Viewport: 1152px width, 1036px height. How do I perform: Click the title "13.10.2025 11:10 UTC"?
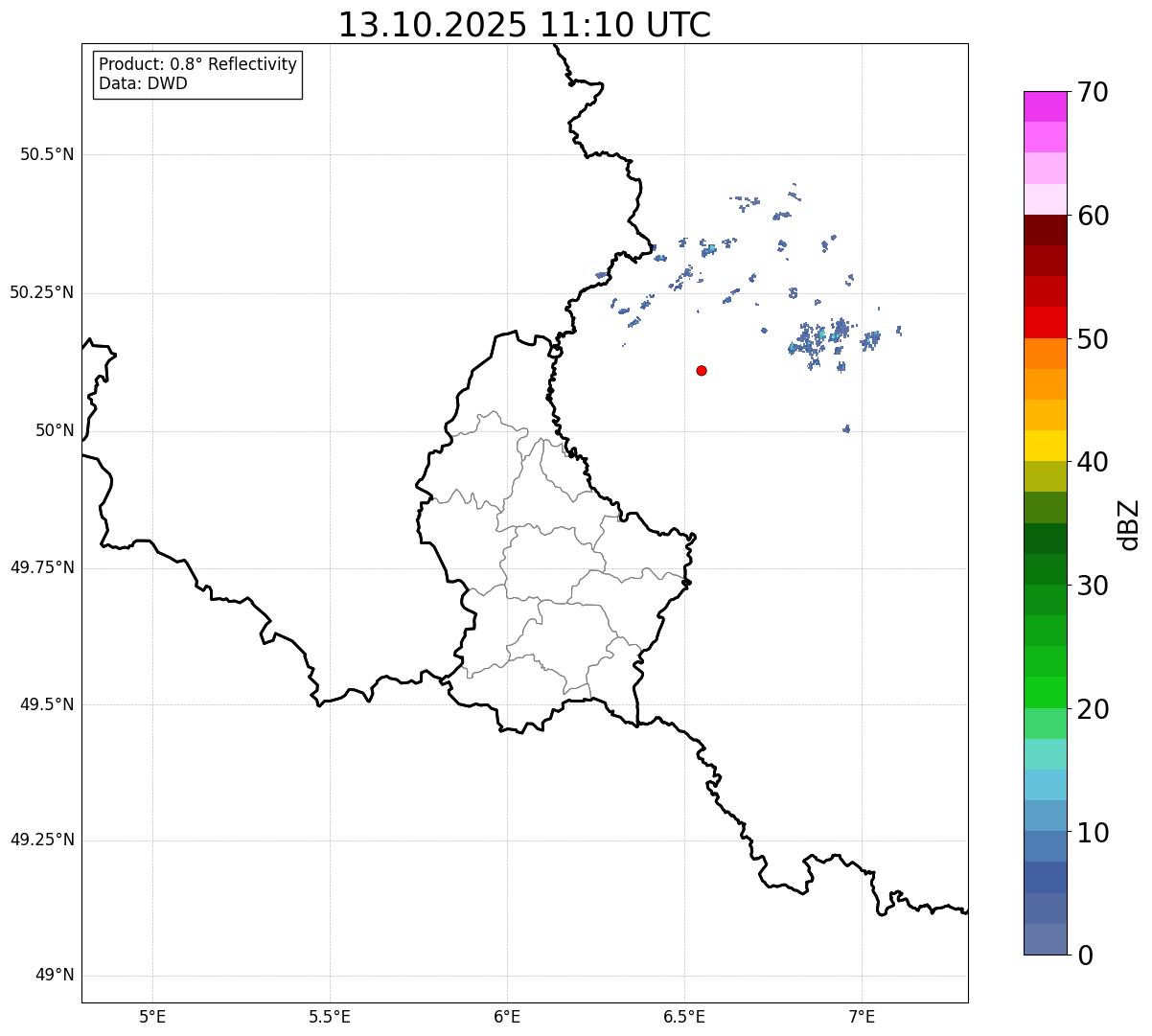[x=524, y=25]
